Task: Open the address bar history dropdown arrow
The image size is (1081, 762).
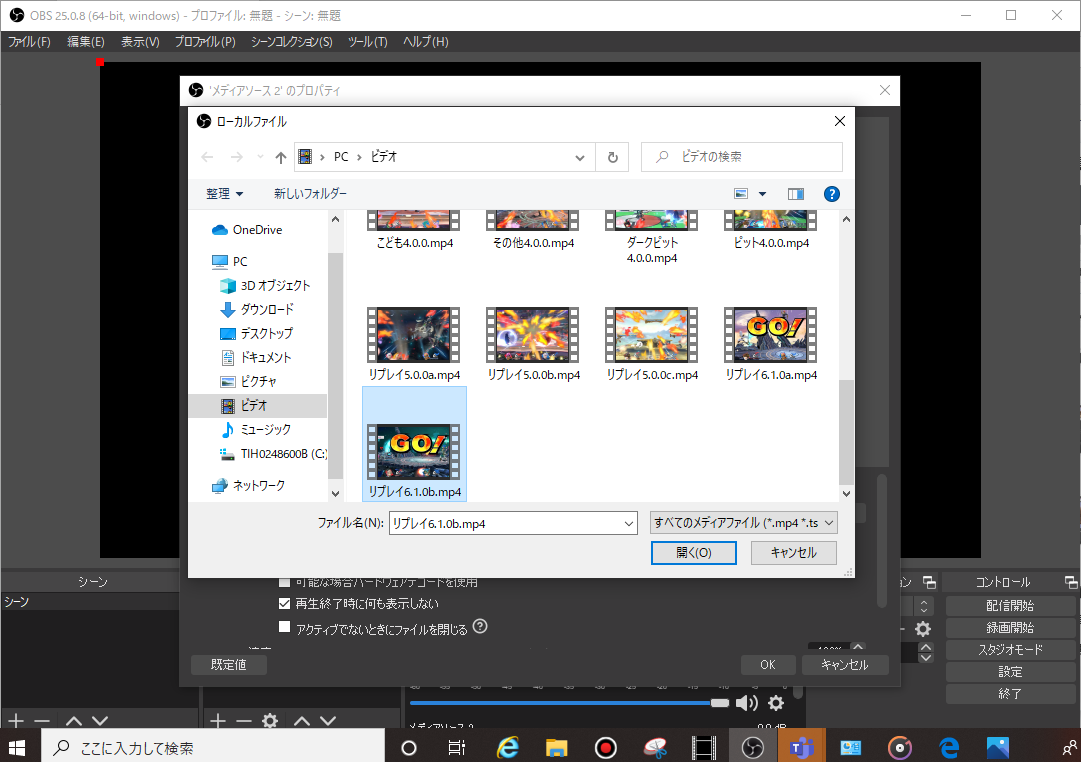Action: click(x=580, y=157)
